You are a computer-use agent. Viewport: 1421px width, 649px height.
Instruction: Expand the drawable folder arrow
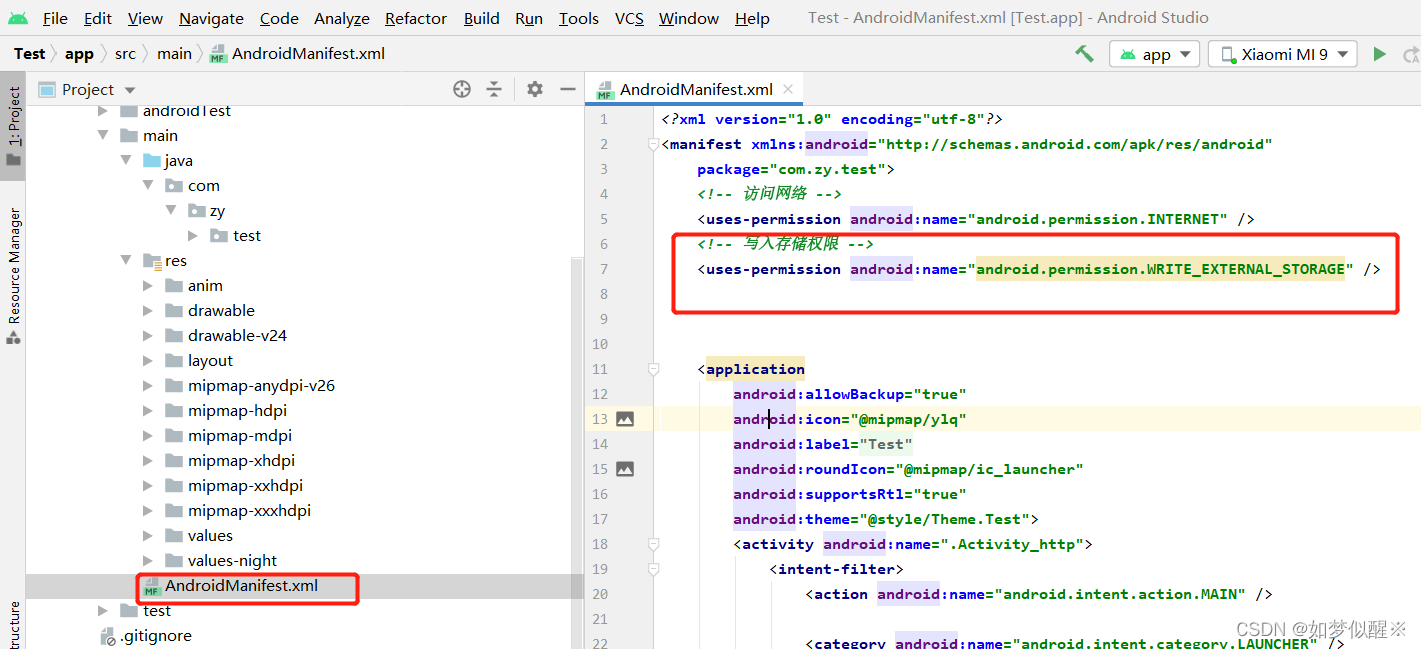148,310
